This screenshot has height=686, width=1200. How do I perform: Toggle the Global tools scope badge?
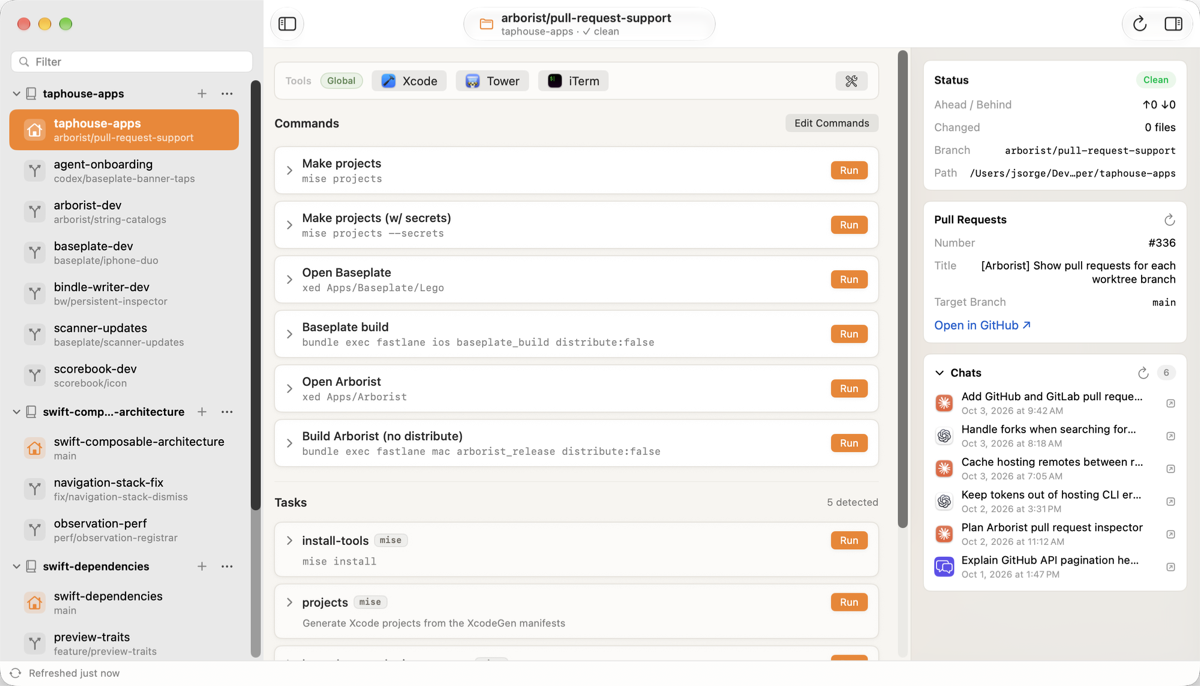click(341, 81)
